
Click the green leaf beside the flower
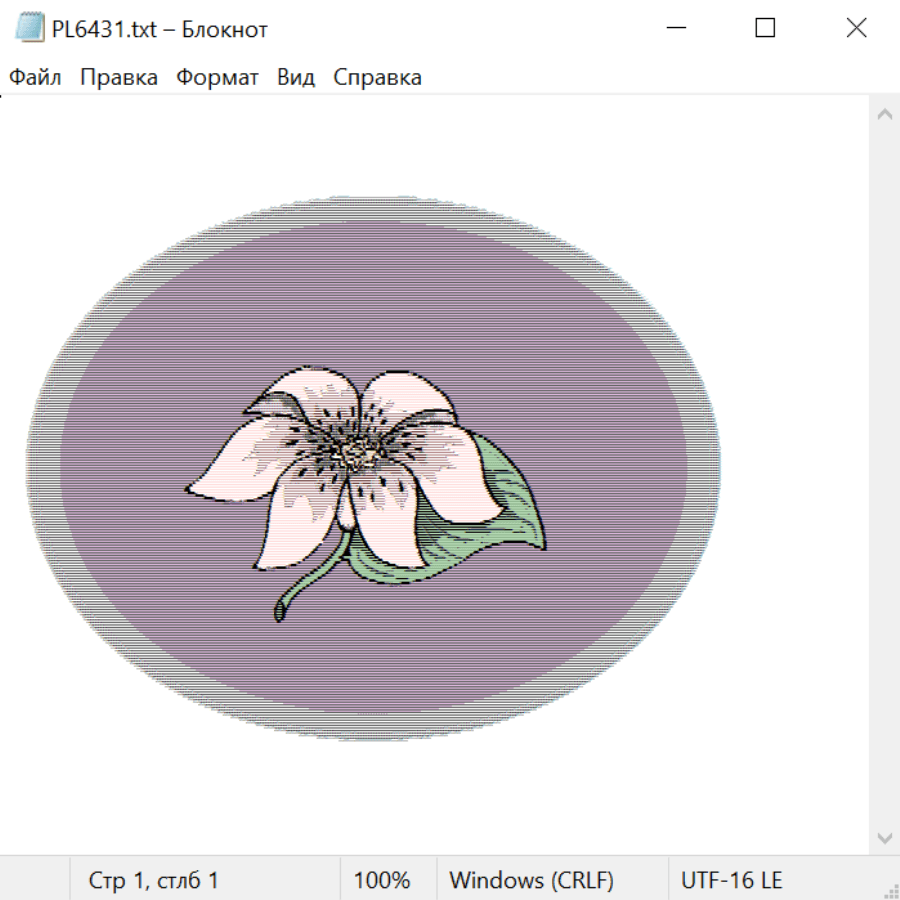500,520
